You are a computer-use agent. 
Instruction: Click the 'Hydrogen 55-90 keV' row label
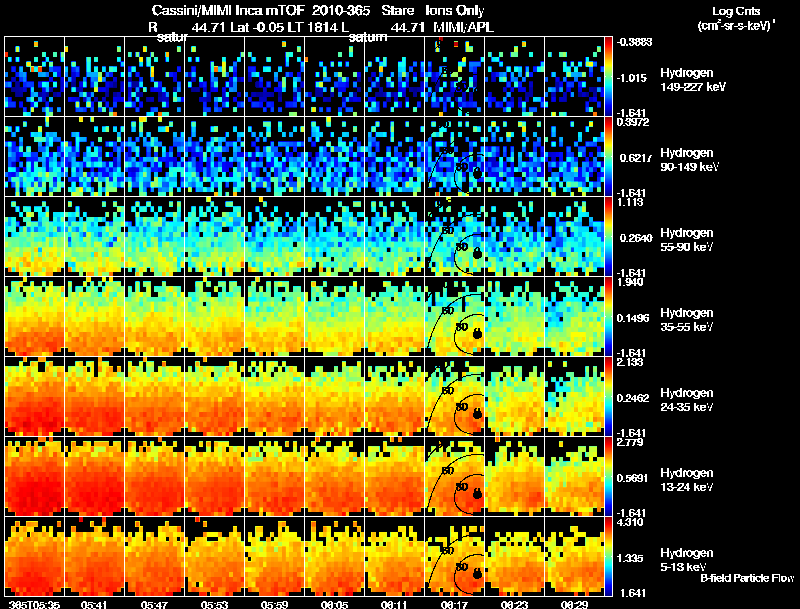click(687, 240)
